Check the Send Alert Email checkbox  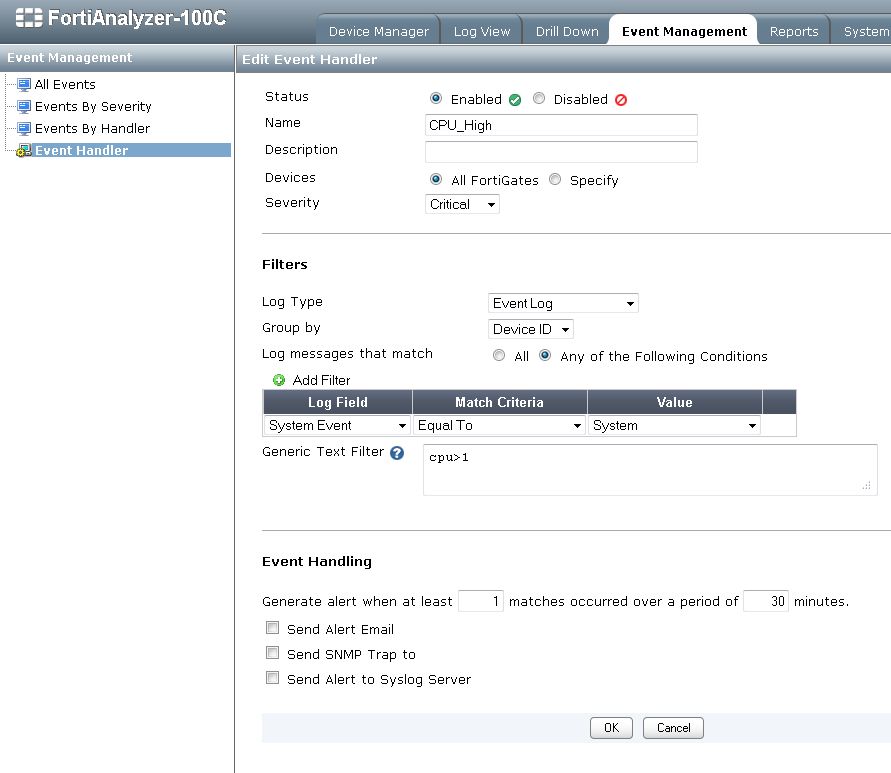(273, 628)
